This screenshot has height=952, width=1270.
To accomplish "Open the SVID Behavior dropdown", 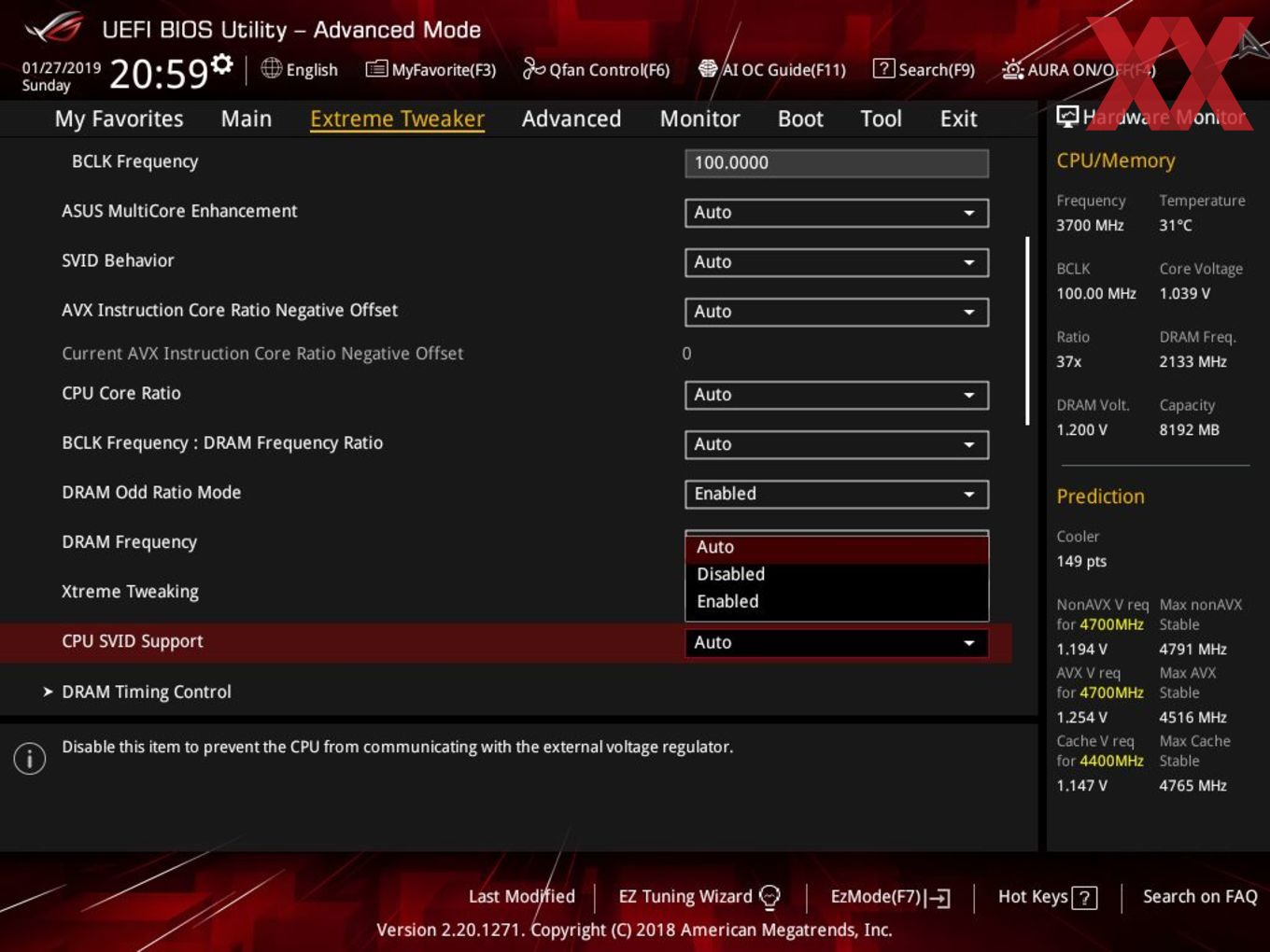I will pyautogui.click(x=837, y=262).
